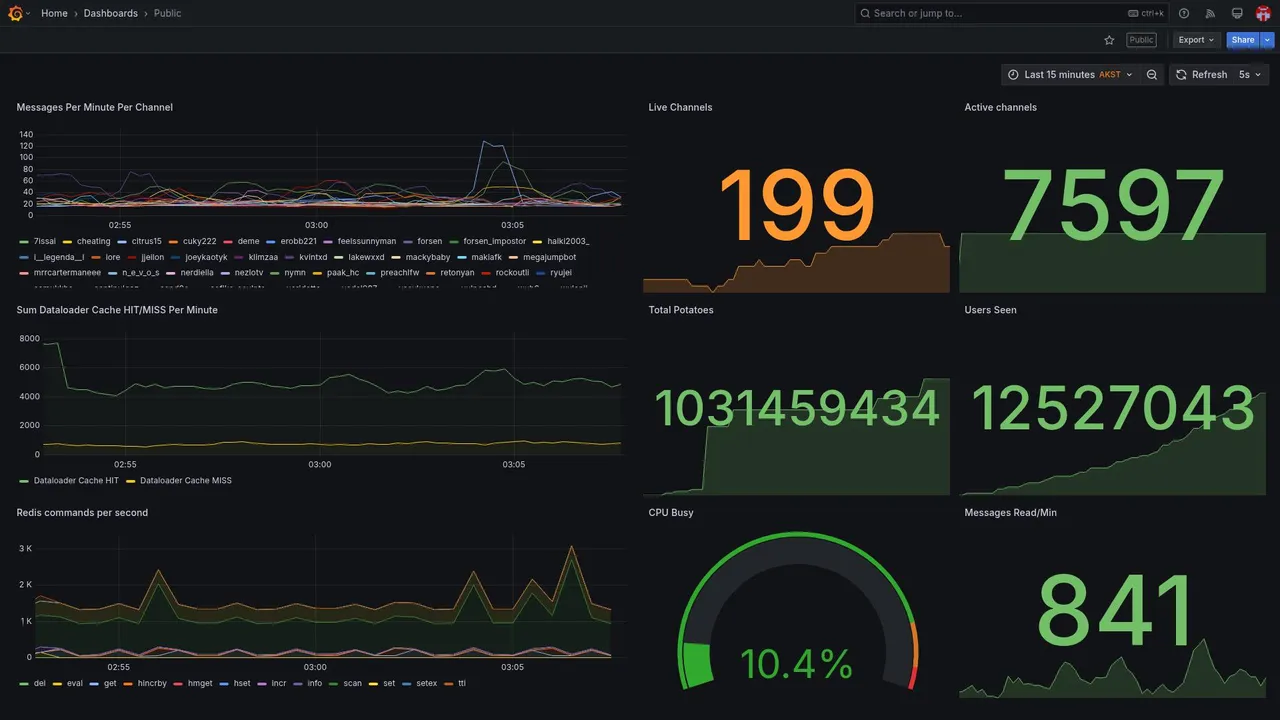The width and height of the screenshot is (1280, 720).
Task: Select eval in the Redis legend
Action: tap(75, 683)
